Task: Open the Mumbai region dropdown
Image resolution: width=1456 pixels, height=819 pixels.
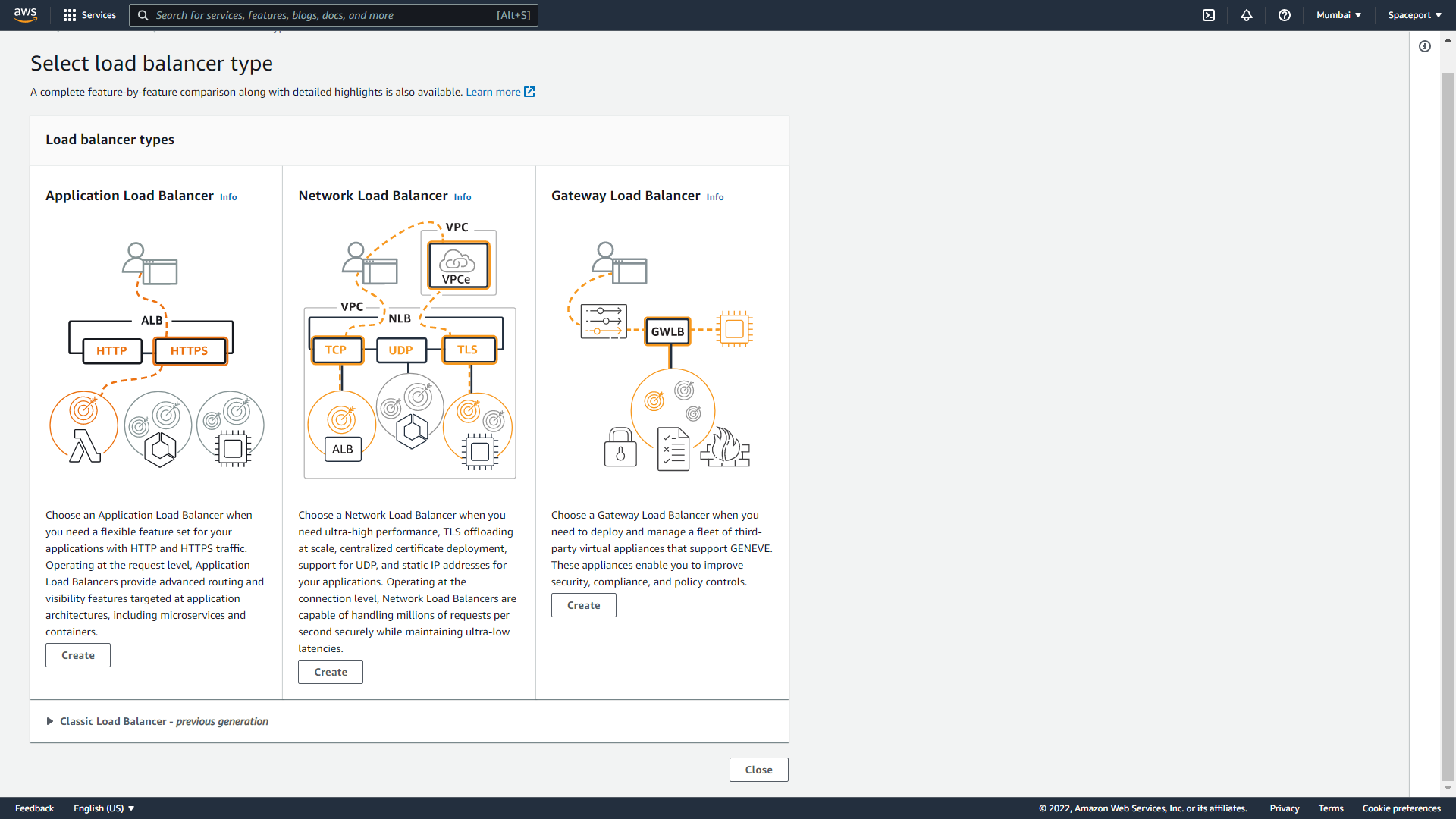Action: coord(1339,15)
